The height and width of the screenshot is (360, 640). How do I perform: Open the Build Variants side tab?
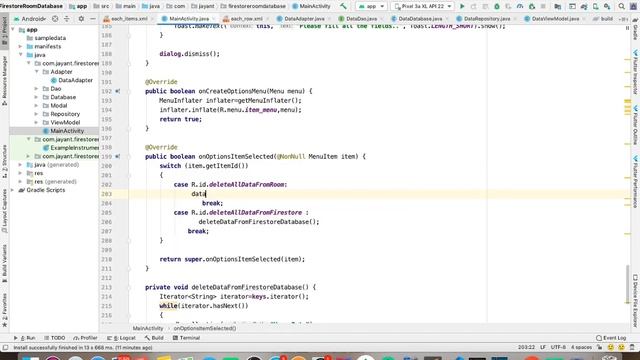(x=4, y=264)
